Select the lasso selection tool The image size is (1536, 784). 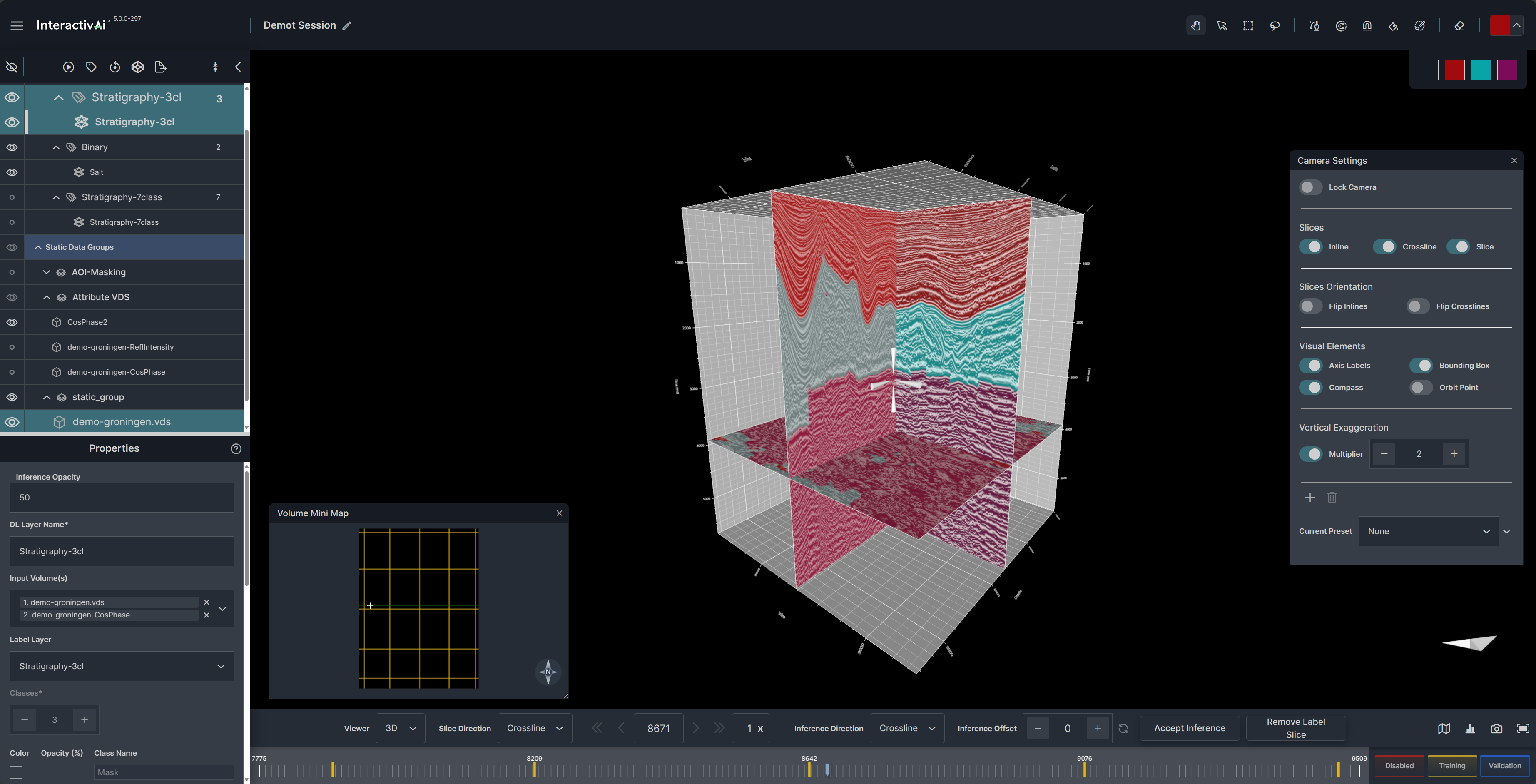coord(1275,26)
